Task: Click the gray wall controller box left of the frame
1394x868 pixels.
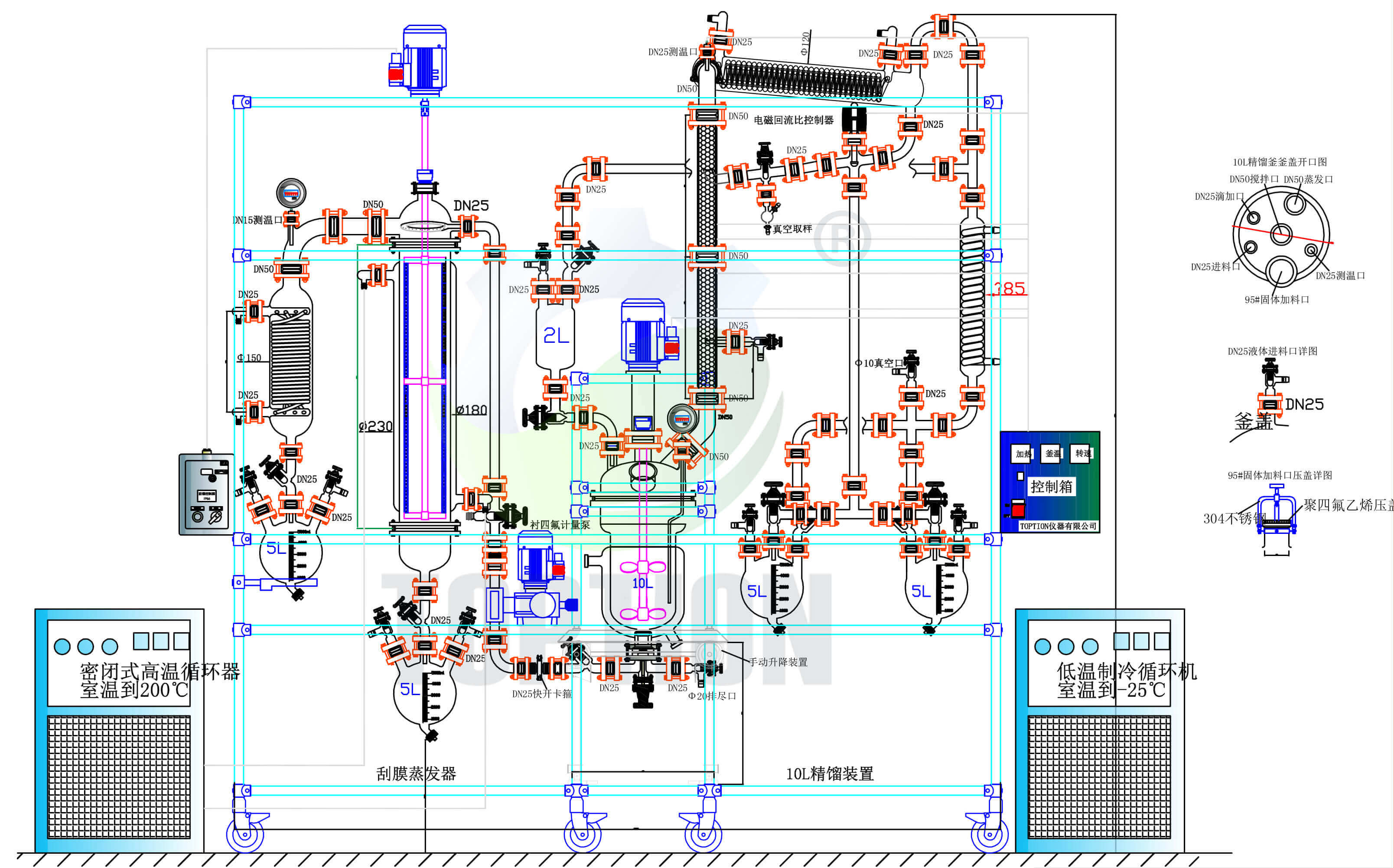Action: [x=206, y=494]
